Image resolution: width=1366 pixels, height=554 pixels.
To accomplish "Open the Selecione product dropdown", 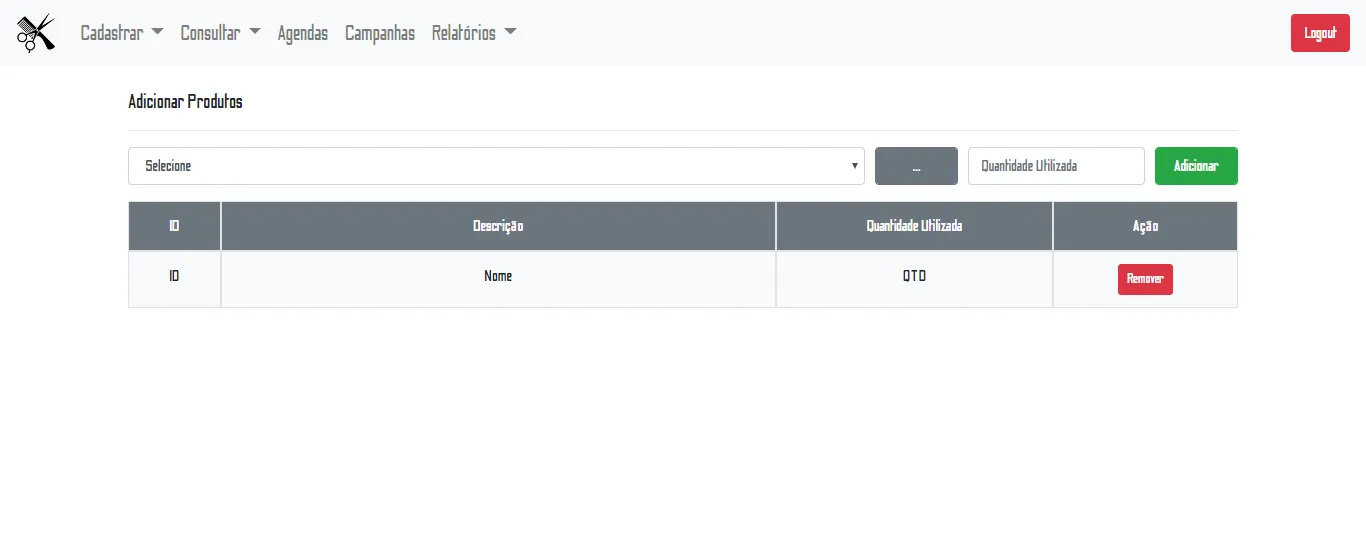I will 496,166.
